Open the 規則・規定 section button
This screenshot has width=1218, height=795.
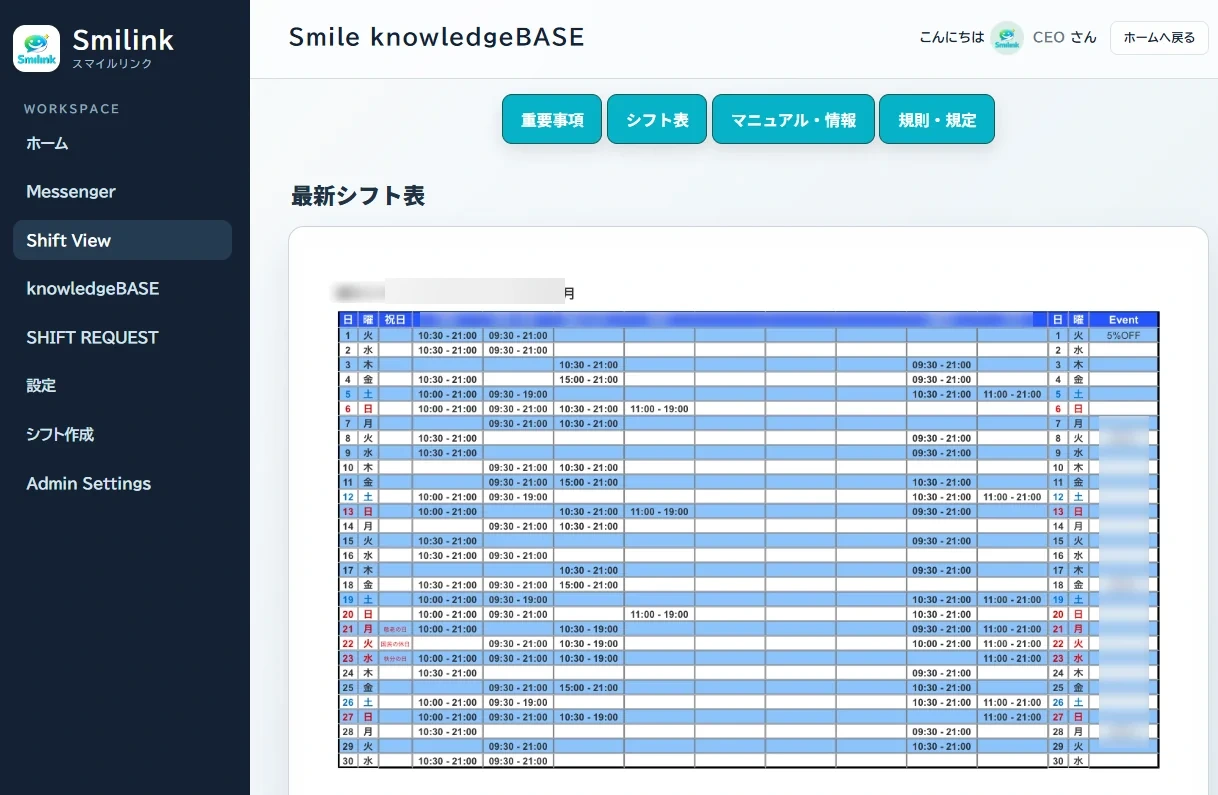point(937,120)
